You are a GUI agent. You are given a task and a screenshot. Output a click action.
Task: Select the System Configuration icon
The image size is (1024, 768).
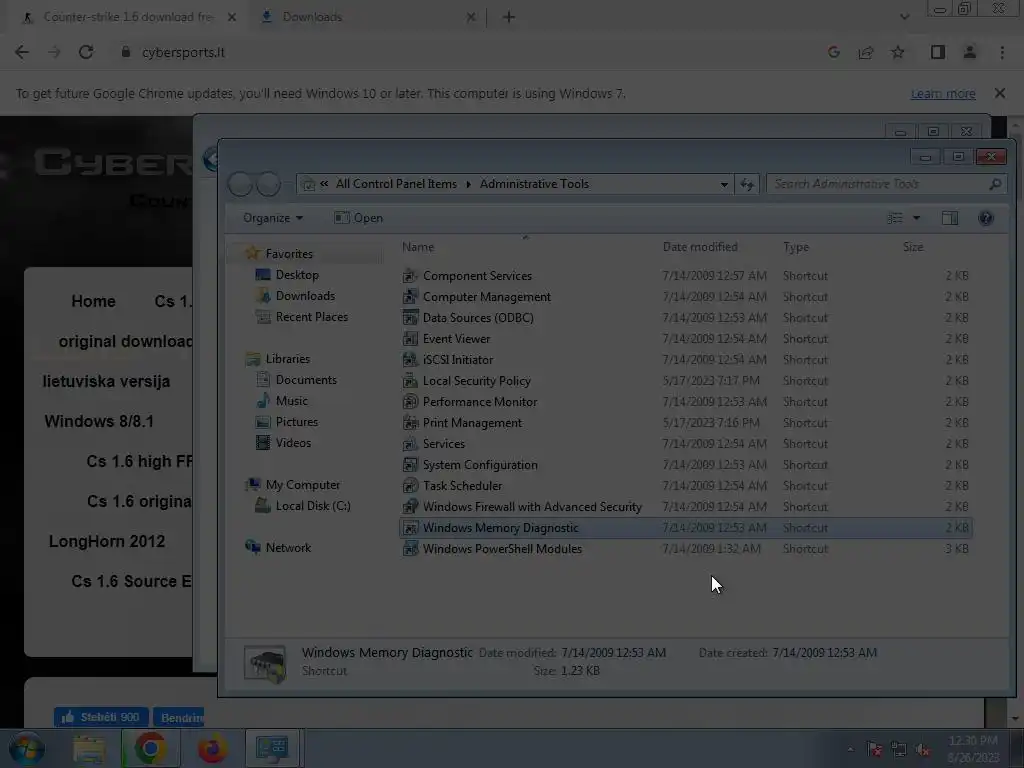410,465
